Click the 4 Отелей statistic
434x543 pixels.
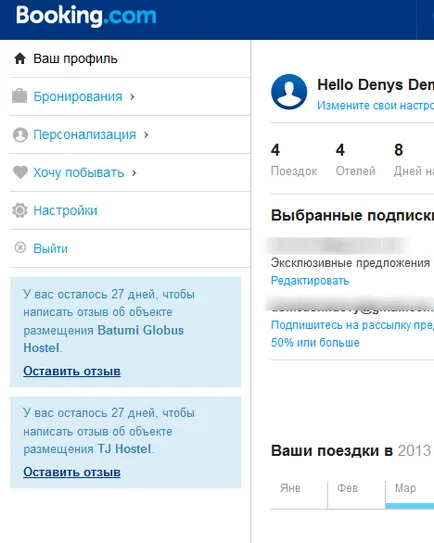[x=355, y=160]
